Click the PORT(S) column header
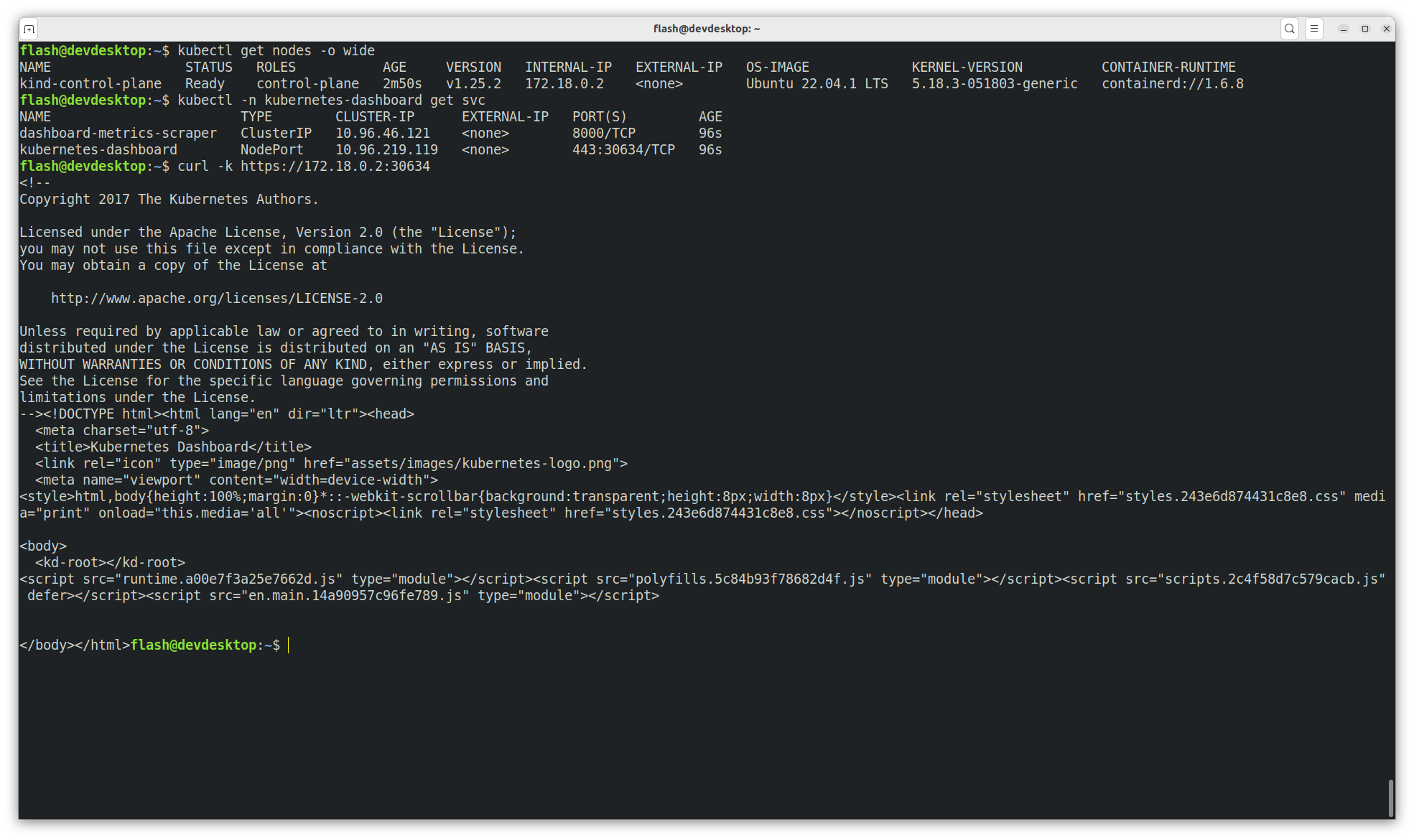The height and width of the screenshot is (840, 1414). [600, 116]
